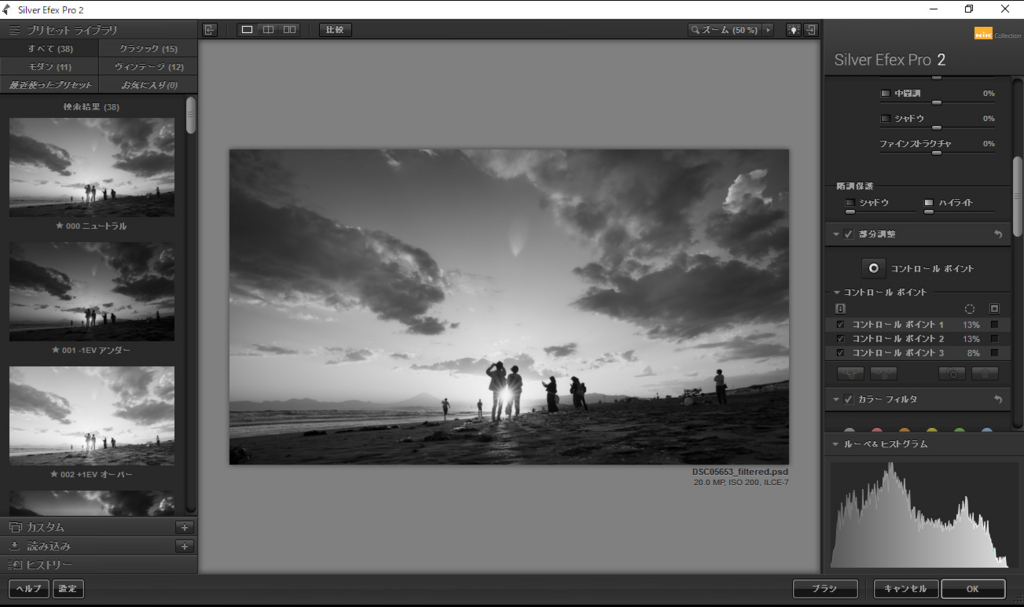Screen dimensions: 1024x607
Task: Click the control point list toggle-all icon
Action: 840,308
